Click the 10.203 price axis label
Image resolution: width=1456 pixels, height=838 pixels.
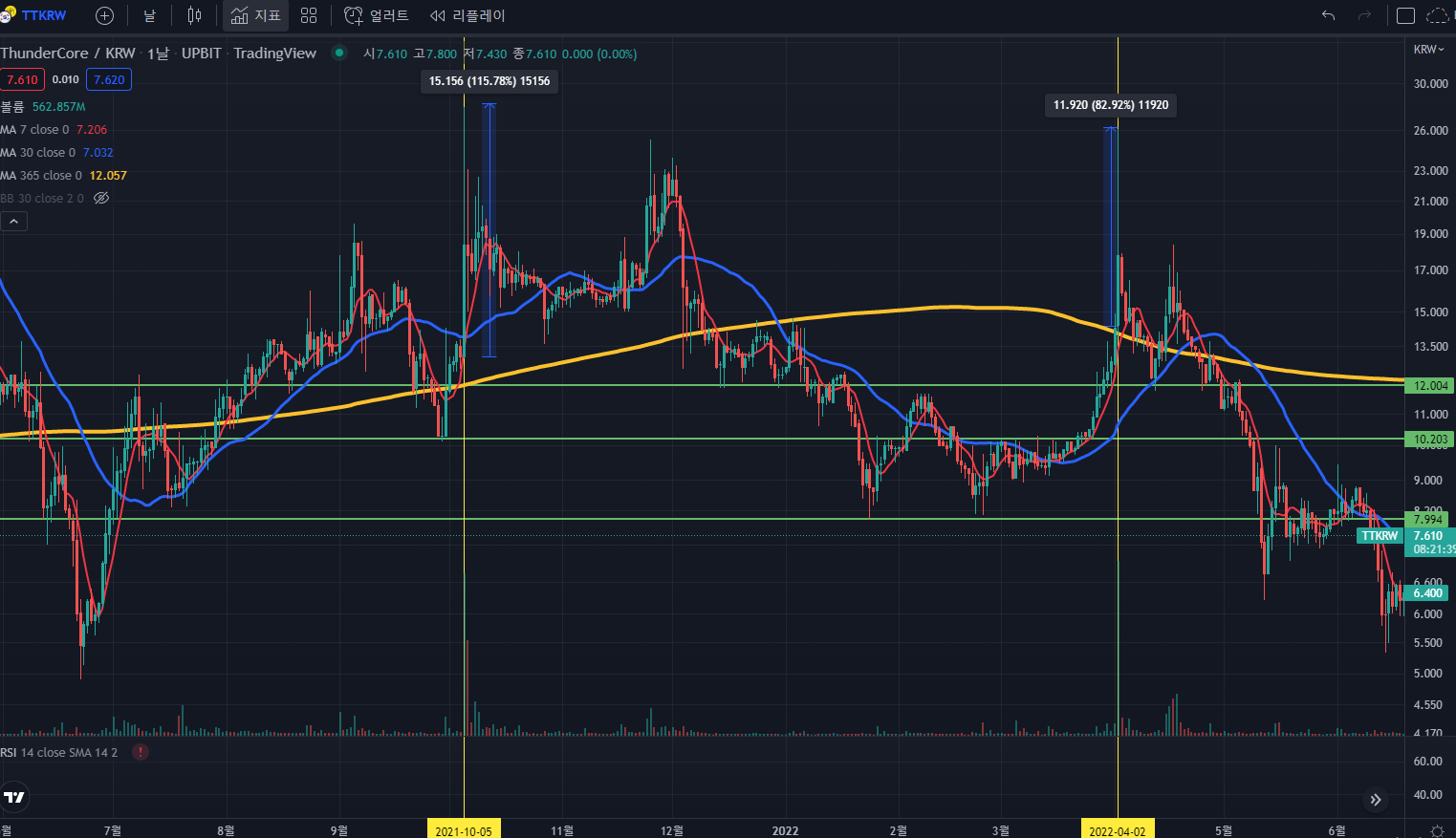tap(1429, 440)
